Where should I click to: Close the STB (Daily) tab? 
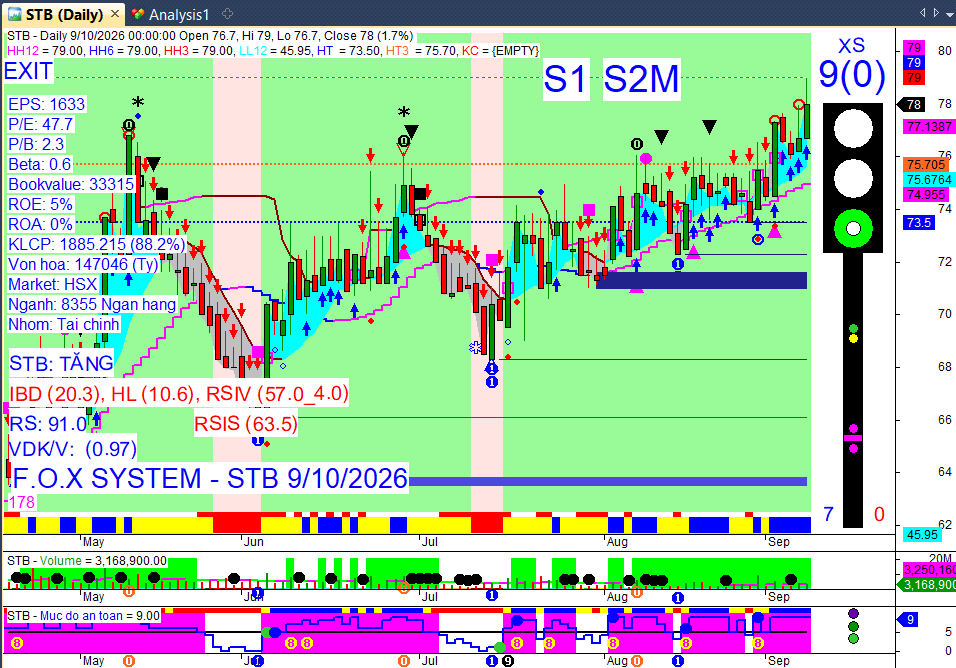(115, 14)
